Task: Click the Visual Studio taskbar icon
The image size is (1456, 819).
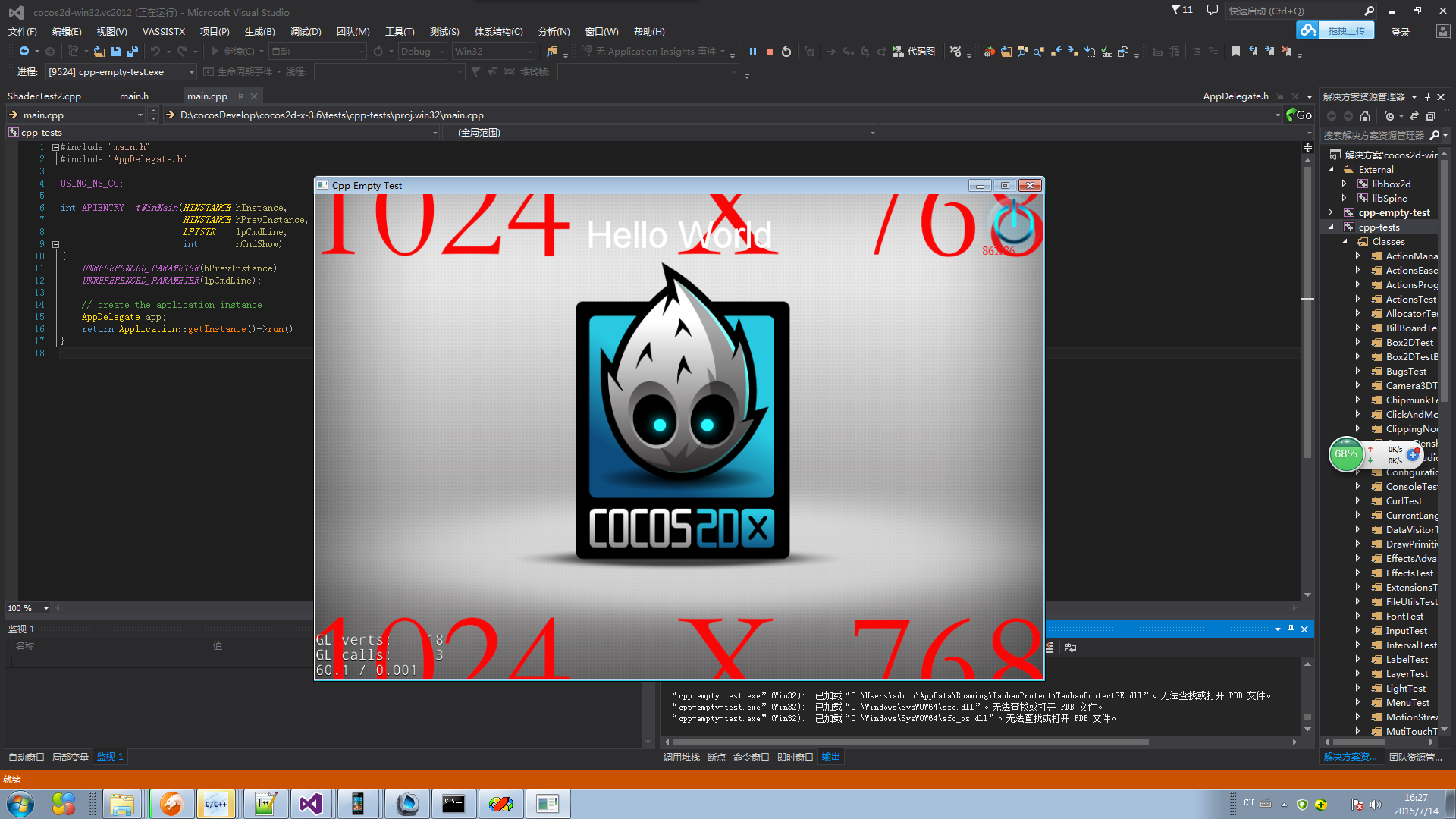Action: [311, 804]
